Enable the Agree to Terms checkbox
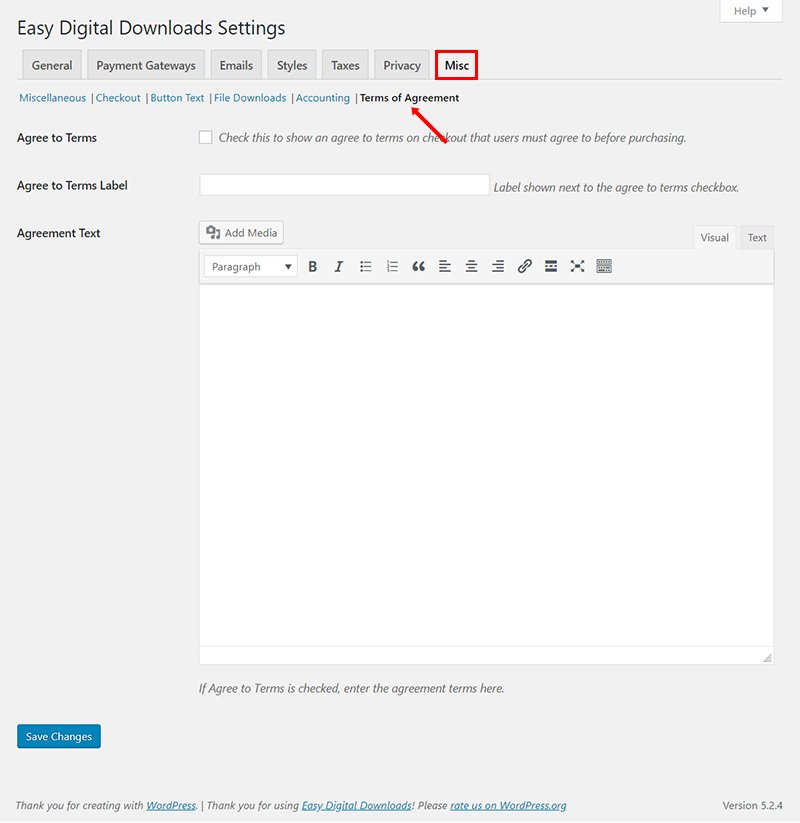The image size is (800, 823). [205, 138]
